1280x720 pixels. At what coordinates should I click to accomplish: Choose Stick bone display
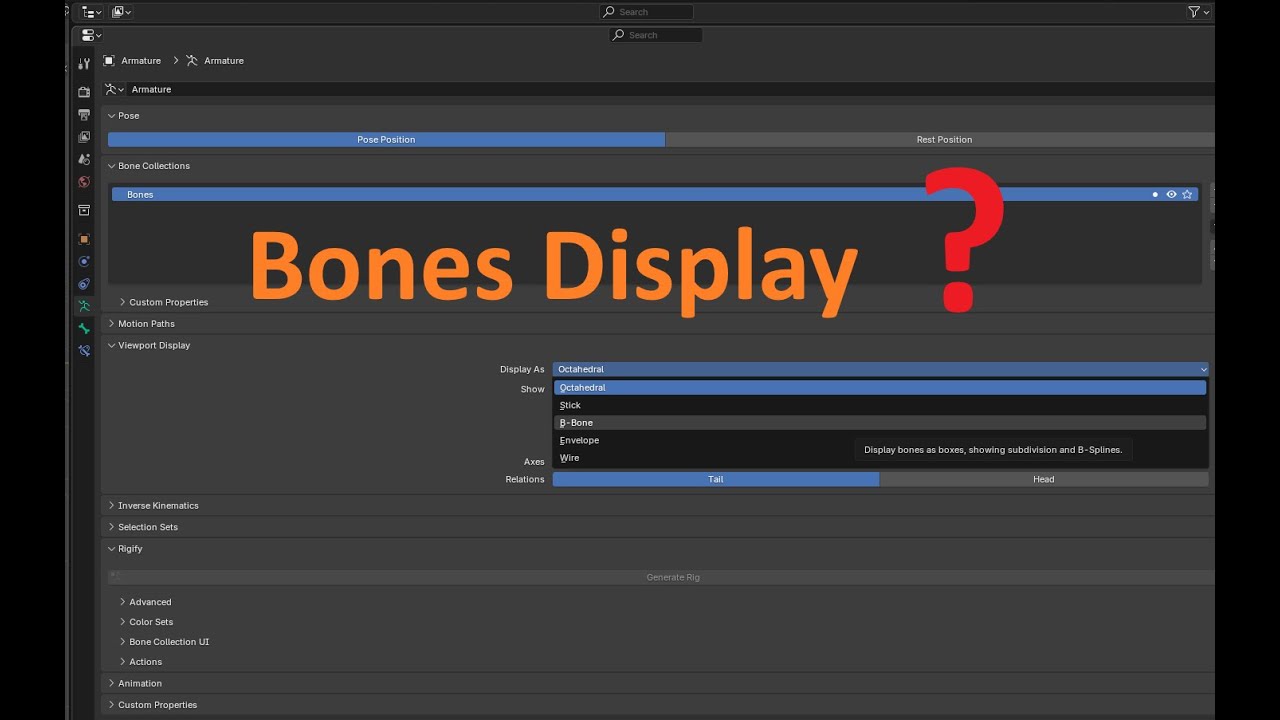880,405
